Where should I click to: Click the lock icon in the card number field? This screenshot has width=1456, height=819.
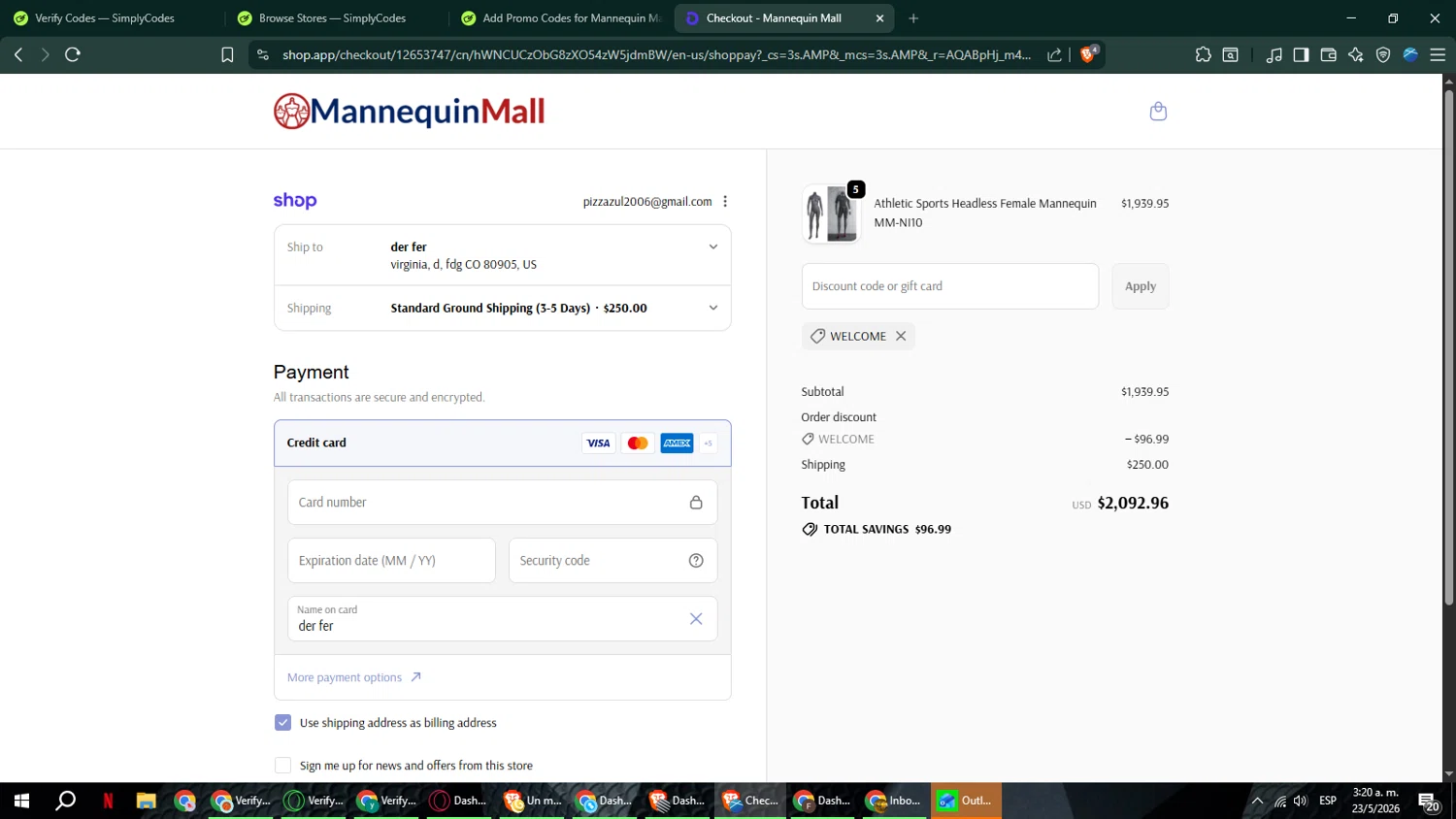click(696, 503)
